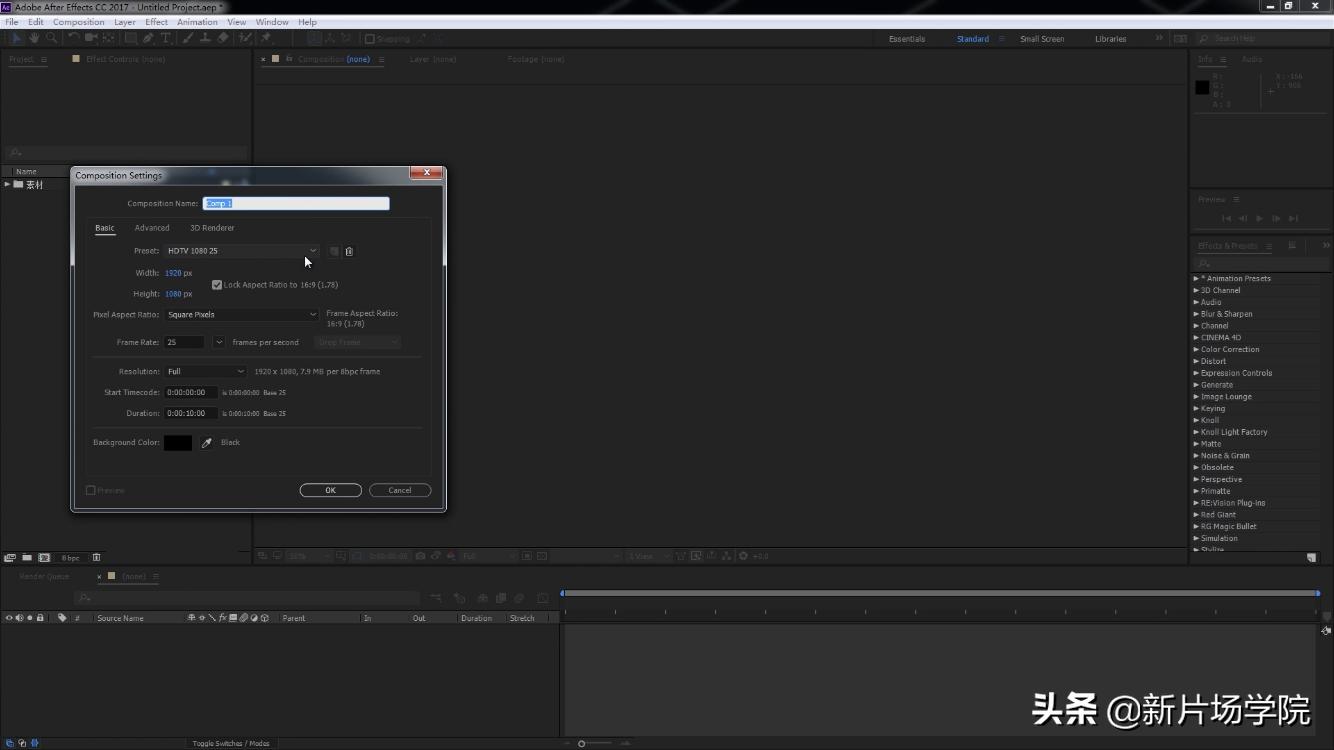The height and width of the screenshot is (750, 1334).
Task: Select the Puppet Pin tool
Action: 266,38
